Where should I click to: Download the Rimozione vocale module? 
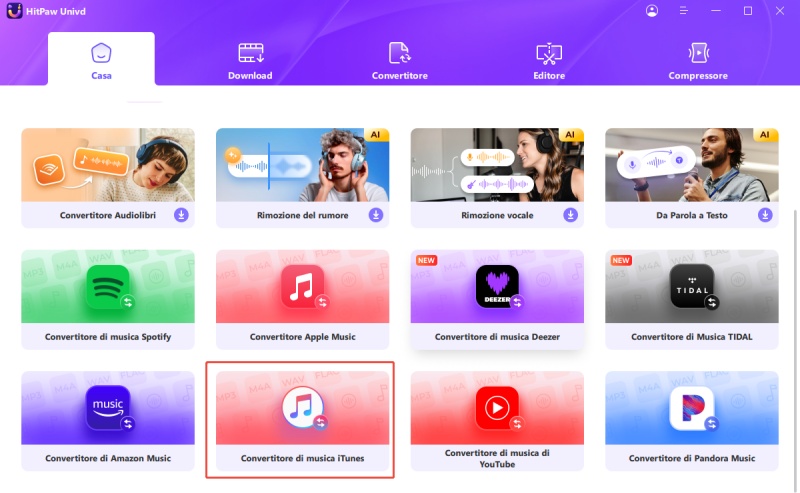pos(570,215)
